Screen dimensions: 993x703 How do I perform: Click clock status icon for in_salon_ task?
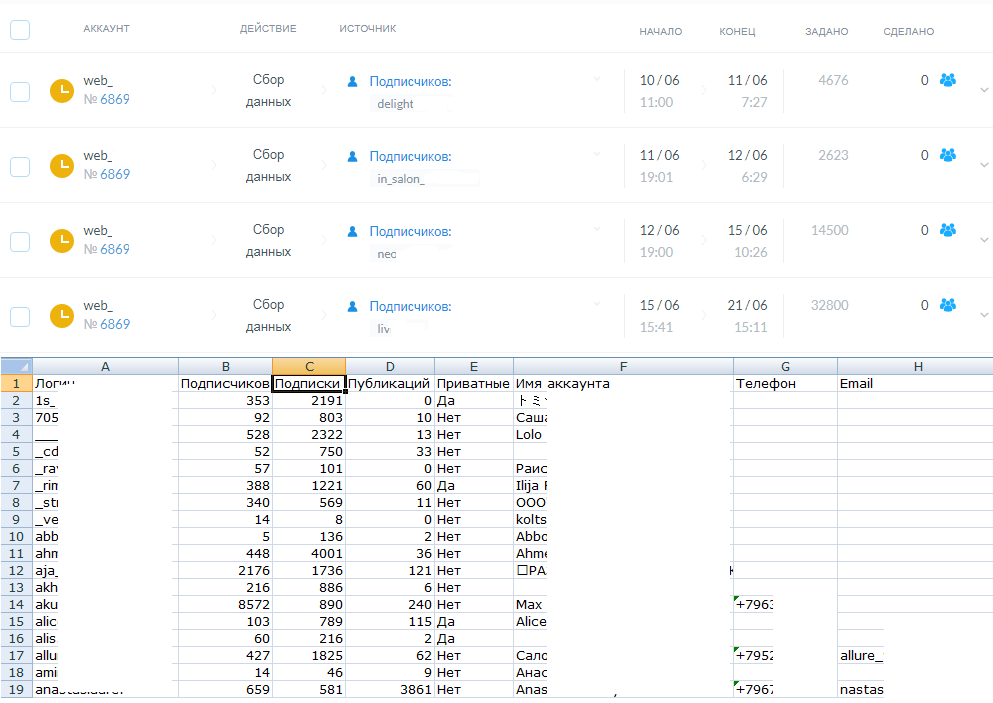tap(62, 166)
